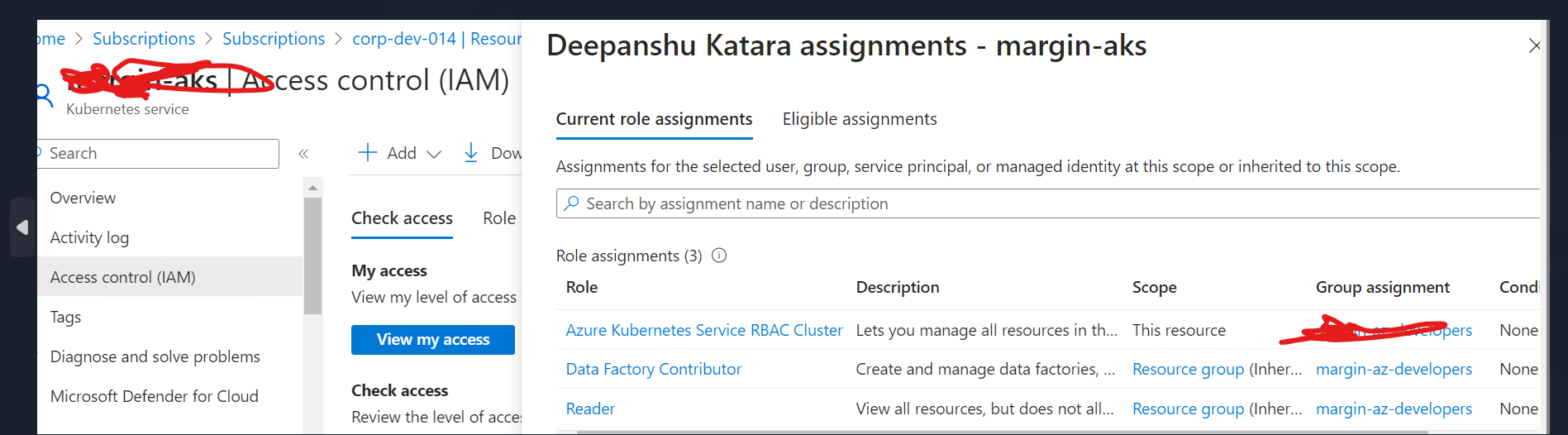
Task: Open Overview in the left menu
Action: click(83, 198)
